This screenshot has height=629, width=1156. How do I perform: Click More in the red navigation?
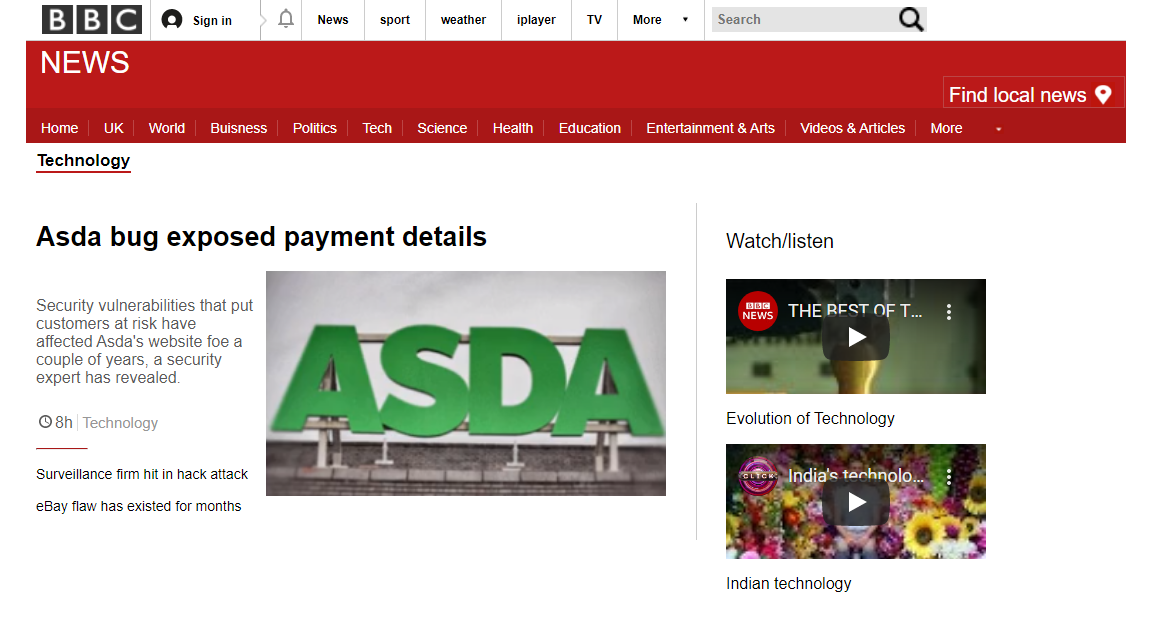point(946,128)
